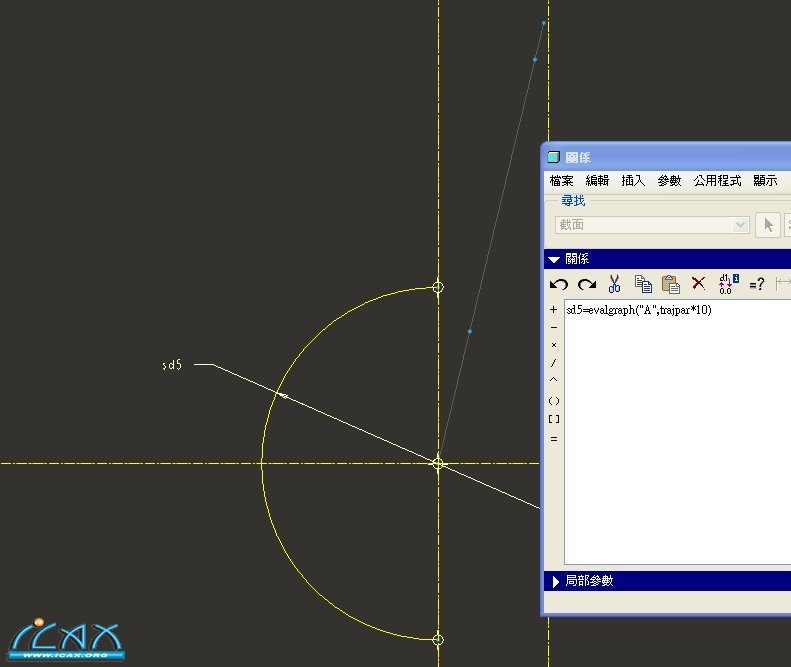The width and height of the screenshot is (791, 667).
Task: Cut selected text with the scissors icon
Action: [x=615, y=285]
